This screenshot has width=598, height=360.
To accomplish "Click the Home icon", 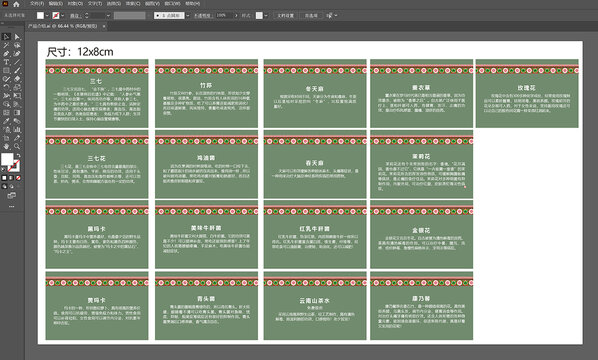I will 16,4.
